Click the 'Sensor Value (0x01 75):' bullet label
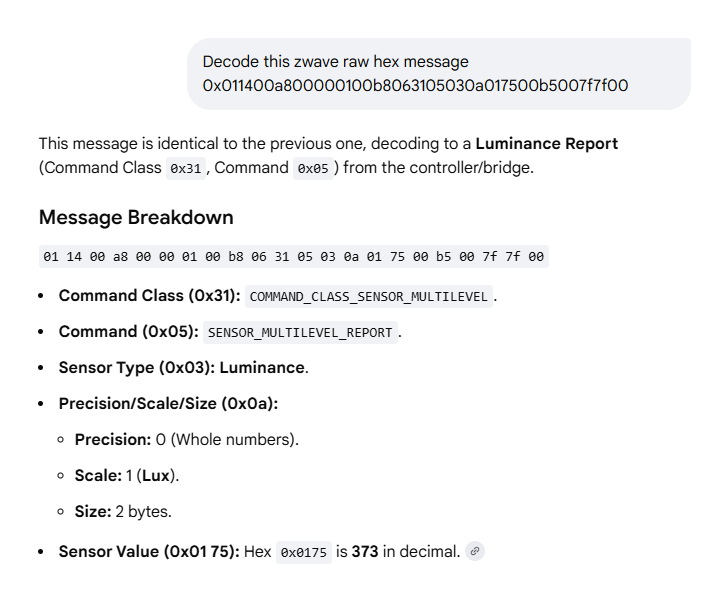This screenshot has width=712, height=592. [x=149, y=551]
